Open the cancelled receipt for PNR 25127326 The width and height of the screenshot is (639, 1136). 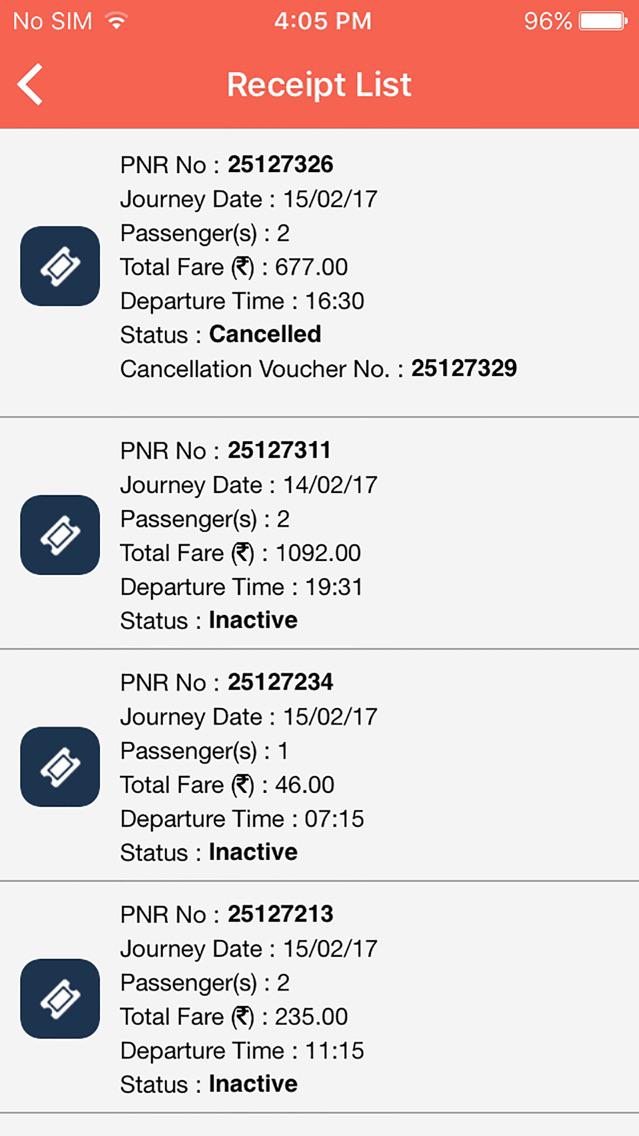(320, 265)
